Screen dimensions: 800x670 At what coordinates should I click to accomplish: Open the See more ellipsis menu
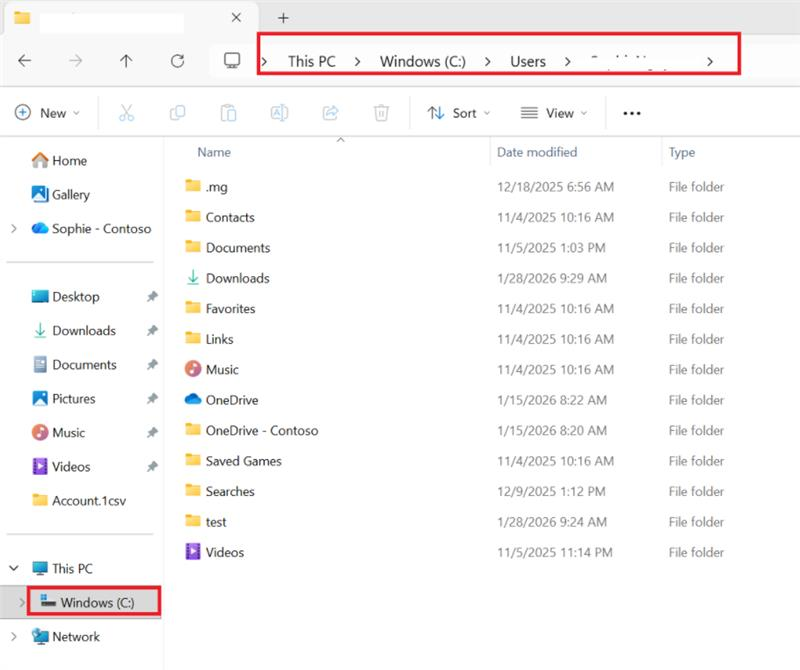tap(632, 113)
